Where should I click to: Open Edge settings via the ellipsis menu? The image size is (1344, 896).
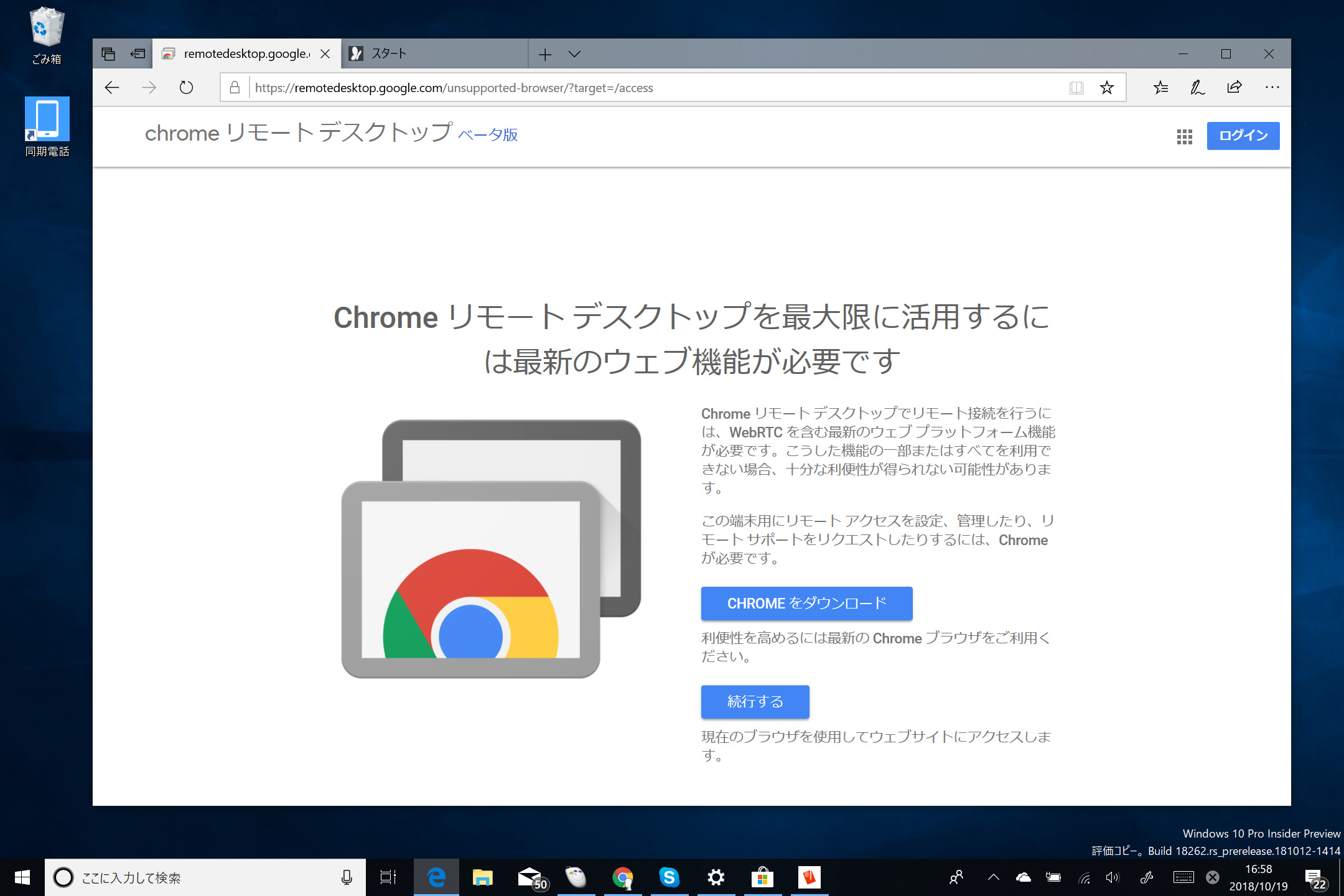pyautogui.click(x=1271, y=87)
